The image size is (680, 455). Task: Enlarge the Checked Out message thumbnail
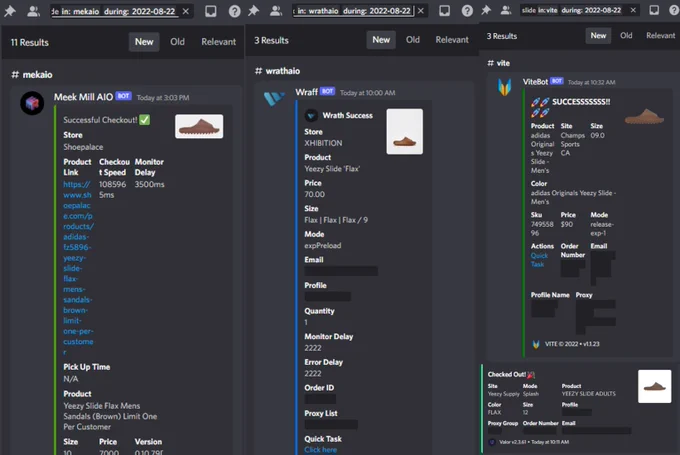(654, 386)
